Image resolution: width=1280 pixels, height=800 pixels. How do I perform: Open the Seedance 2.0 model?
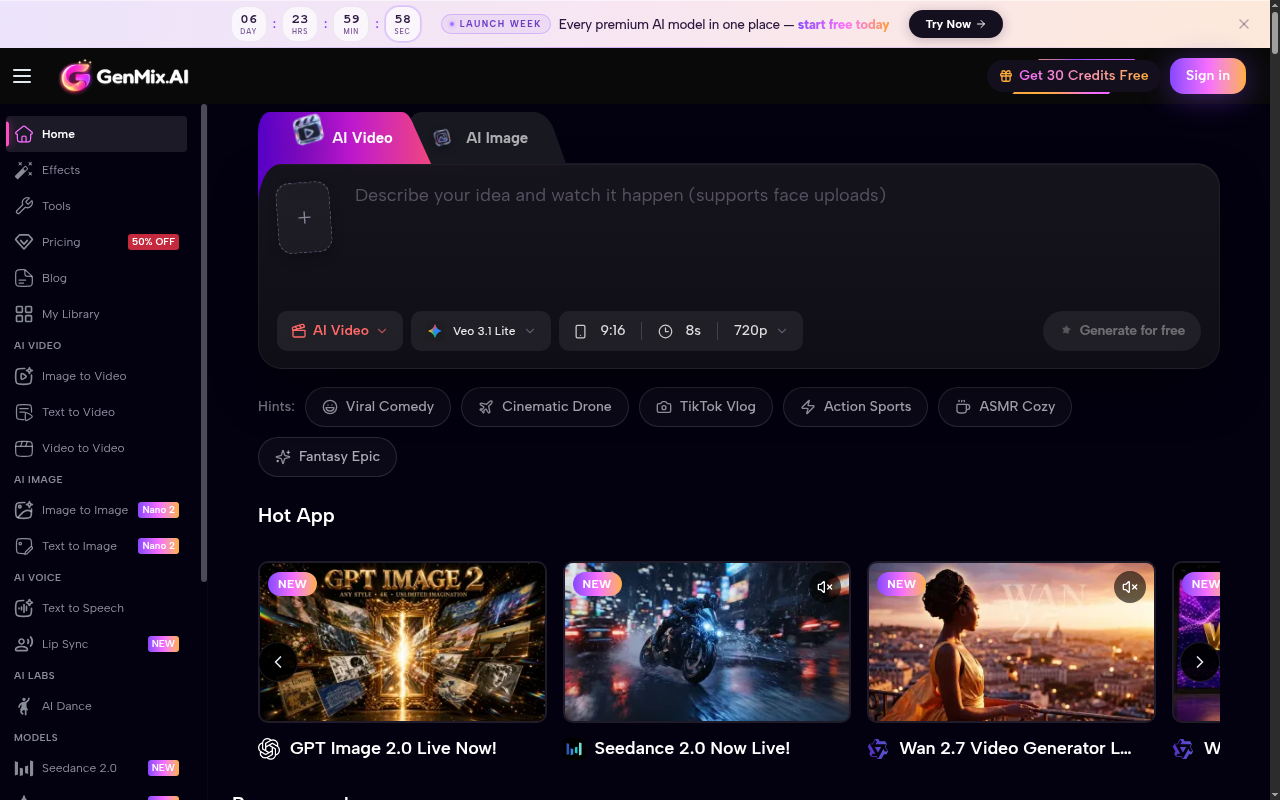[x=96, y=768]
